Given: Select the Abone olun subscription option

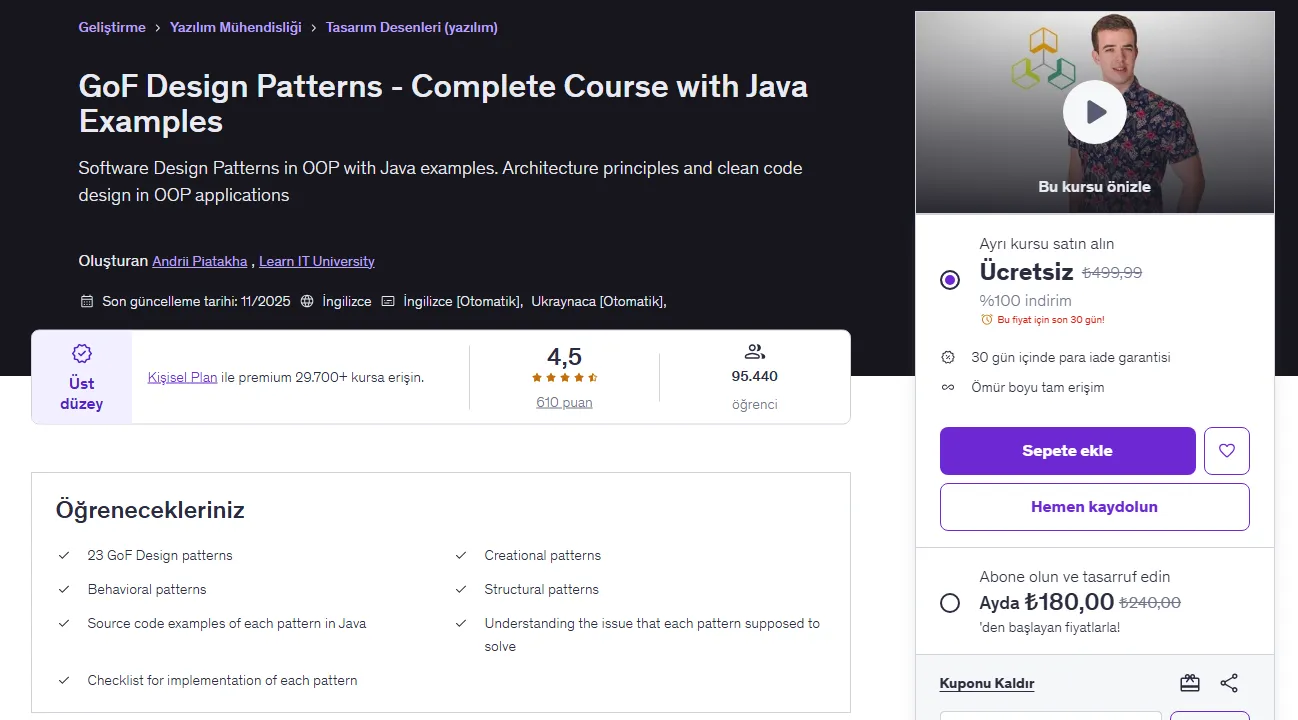Looking at the screenshot, I should coord(950,603).
